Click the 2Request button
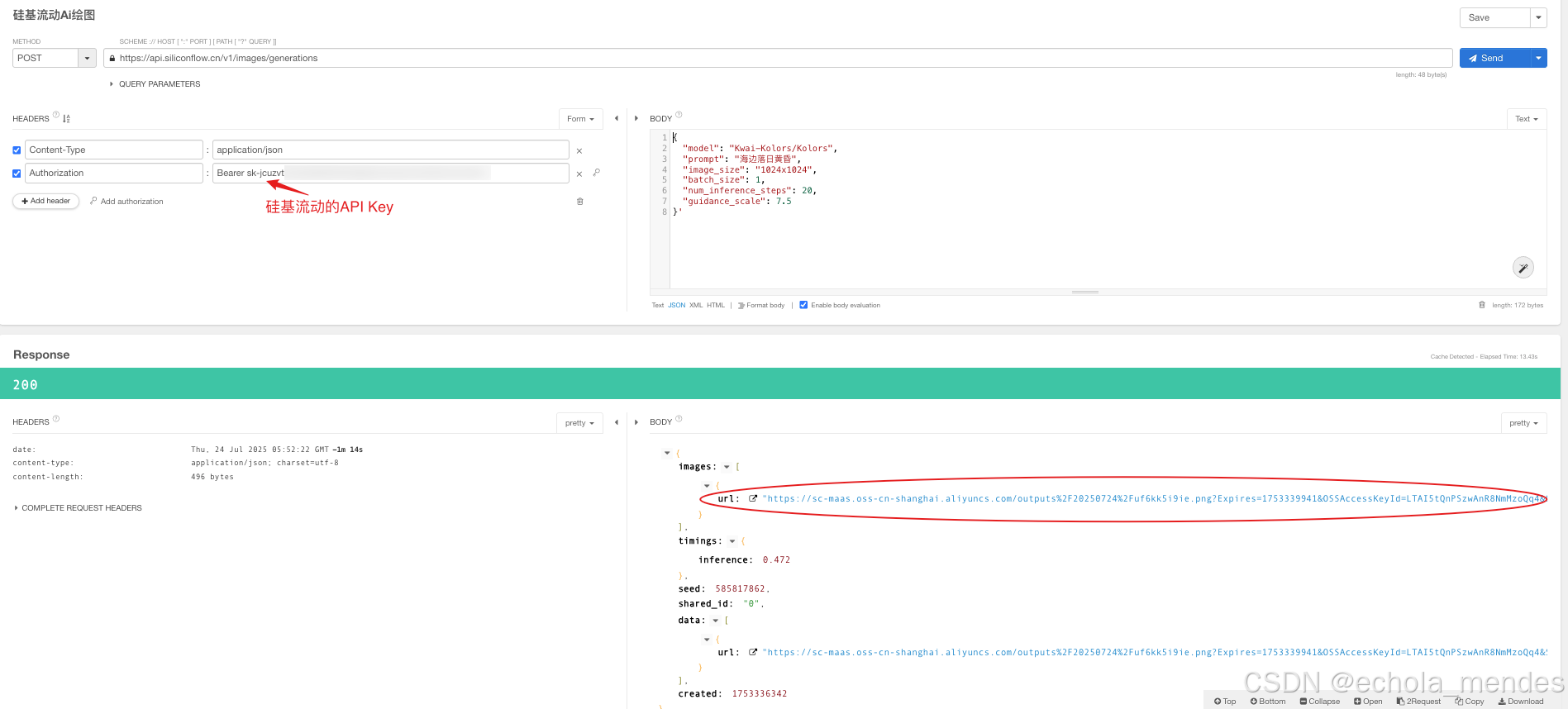This screenshot has height=709, width=1568. point(1418,702)
